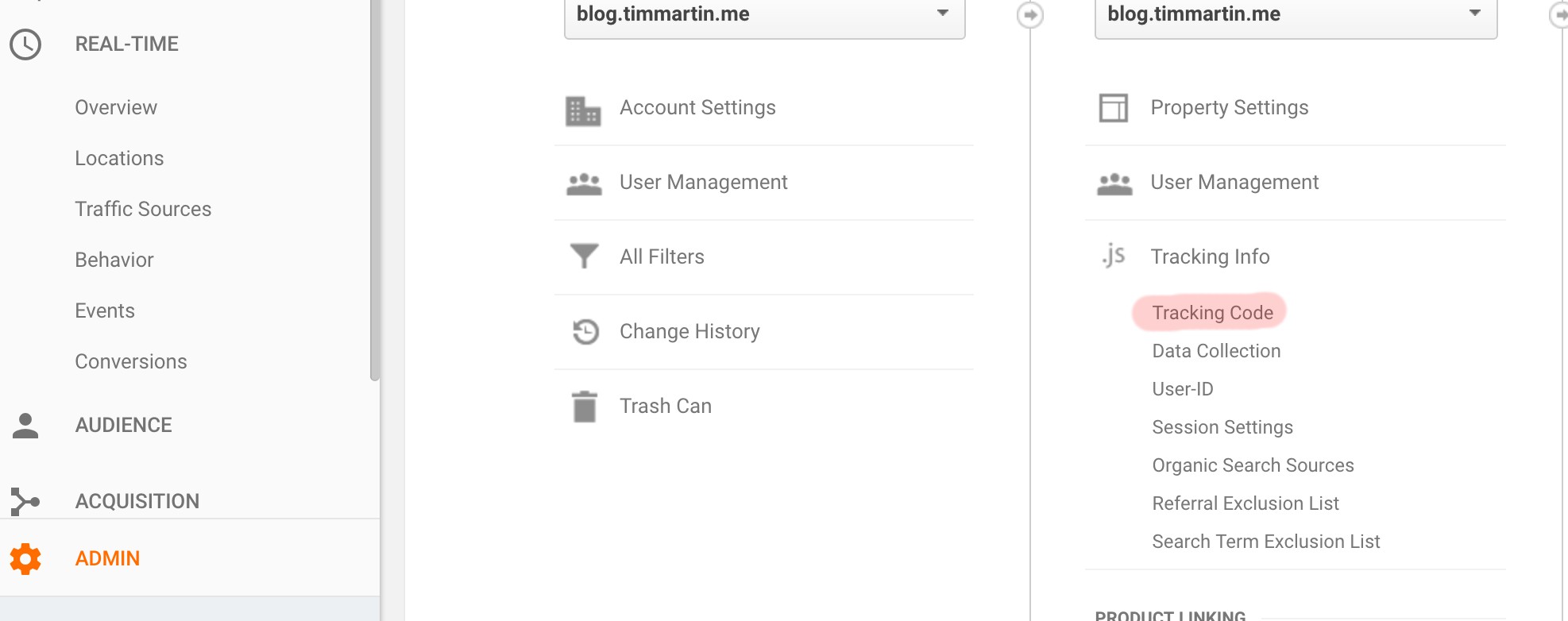Click the All Filters funnel icon
This screenshot has height=621, width=1568.
coord(585,256)
